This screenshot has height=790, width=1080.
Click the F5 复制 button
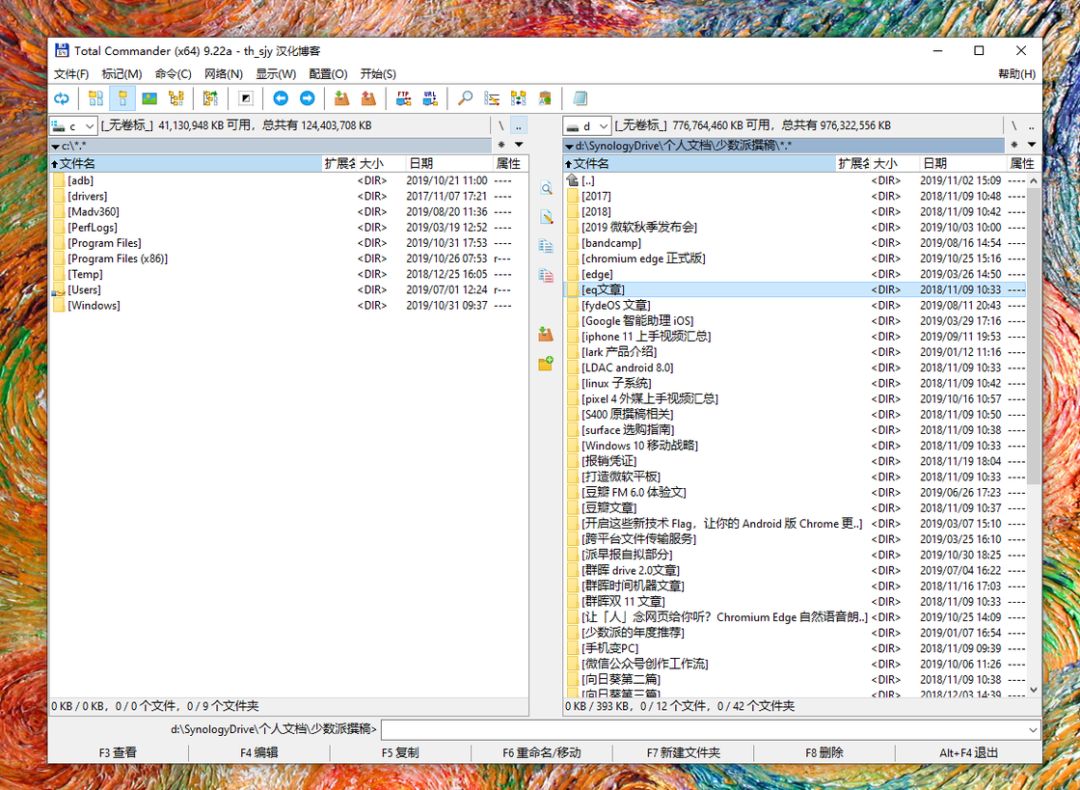point(400,753)
